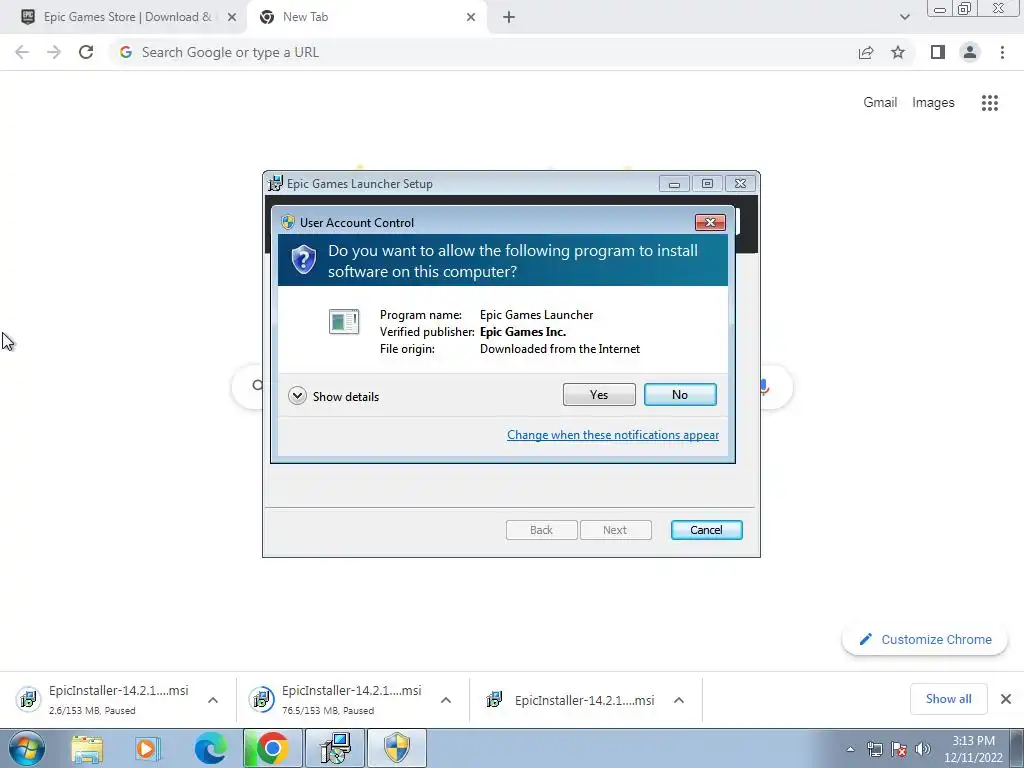Open Chrome three-dot menu

(1002, 52)
